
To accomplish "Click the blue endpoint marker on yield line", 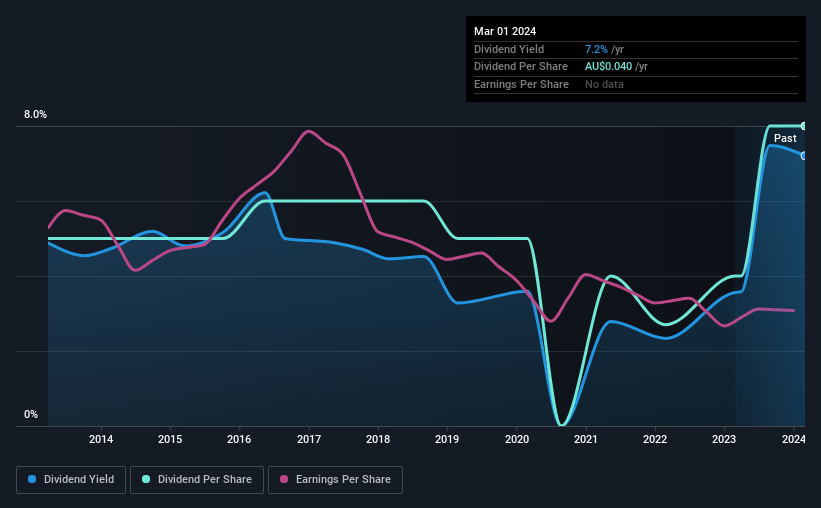I will click(x=804, y=156).
